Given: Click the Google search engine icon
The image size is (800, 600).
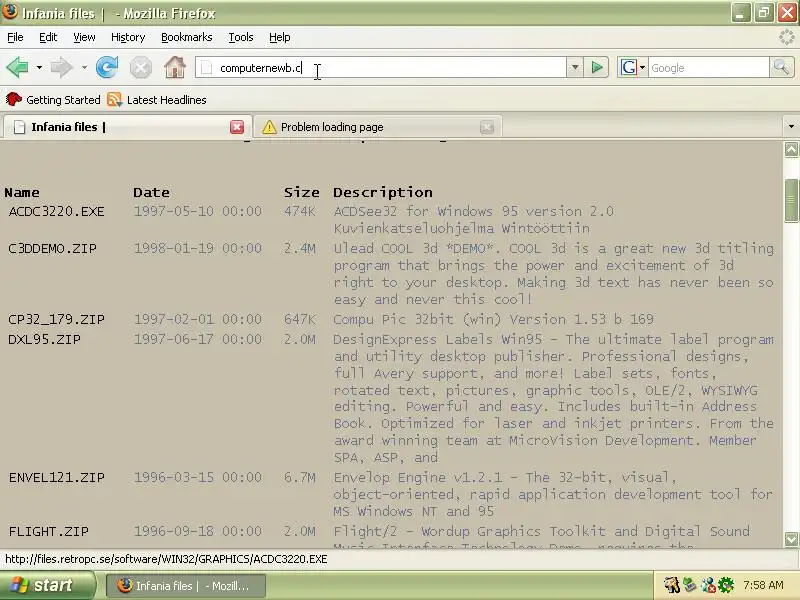Looking at the screenshot, I should (629, 67).
